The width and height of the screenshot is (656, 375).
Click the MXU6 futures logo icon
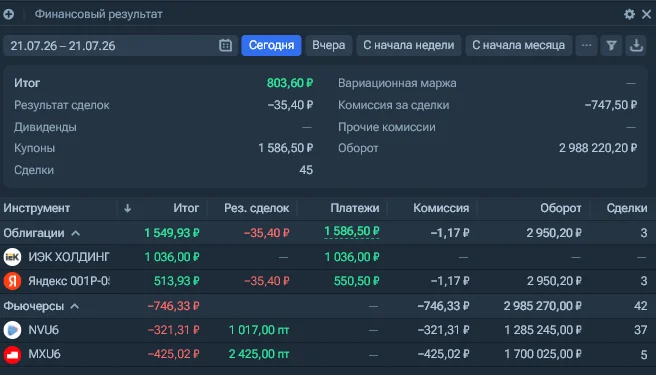pos(12,354)
